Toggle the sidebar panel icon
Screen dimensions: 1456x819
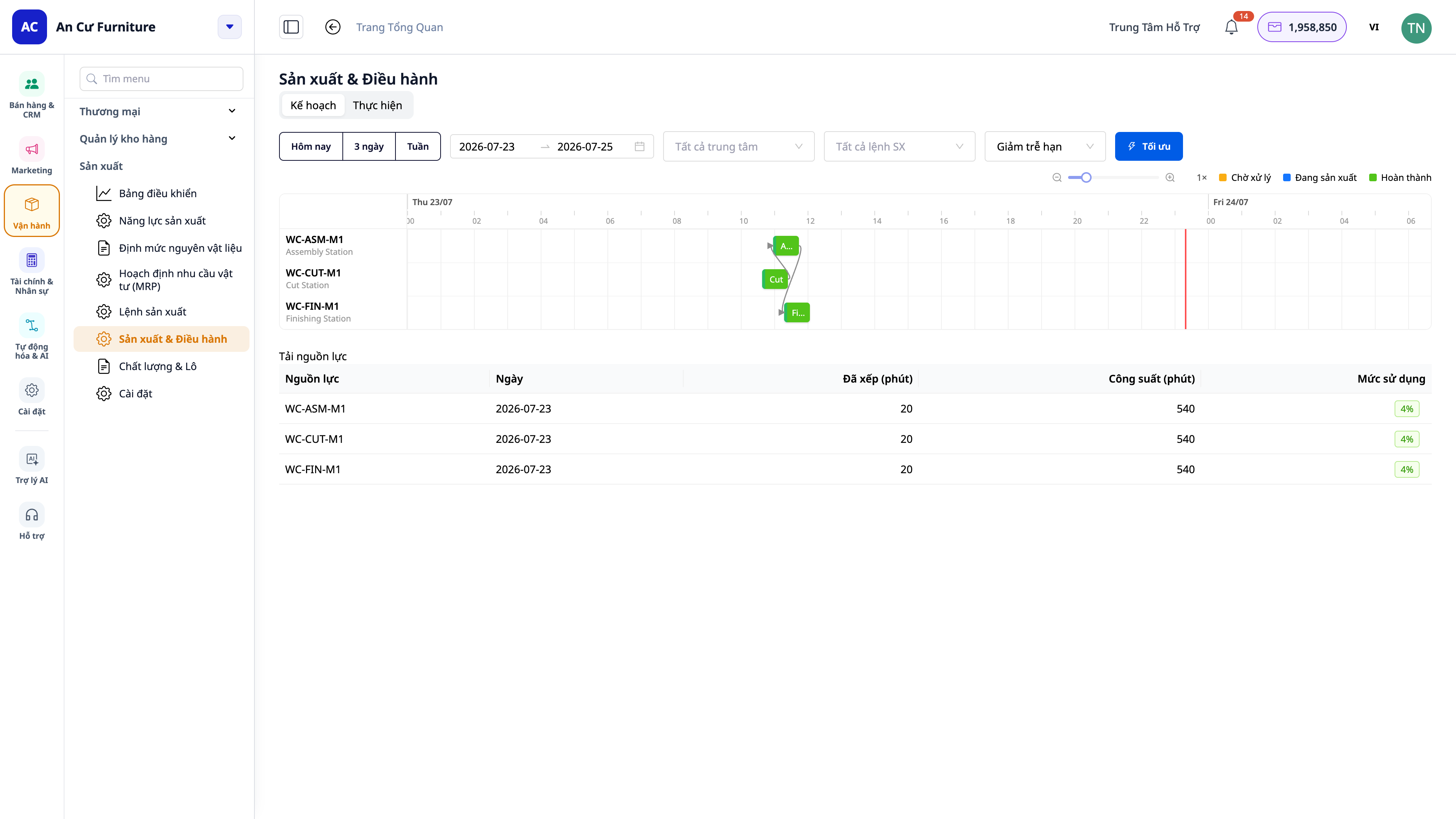pos(291,27)
